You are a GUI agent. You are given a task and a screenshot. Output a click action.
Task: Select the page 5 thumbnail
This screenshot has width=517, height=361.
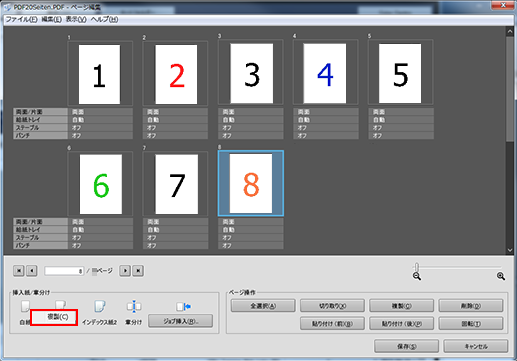point(400,73)
